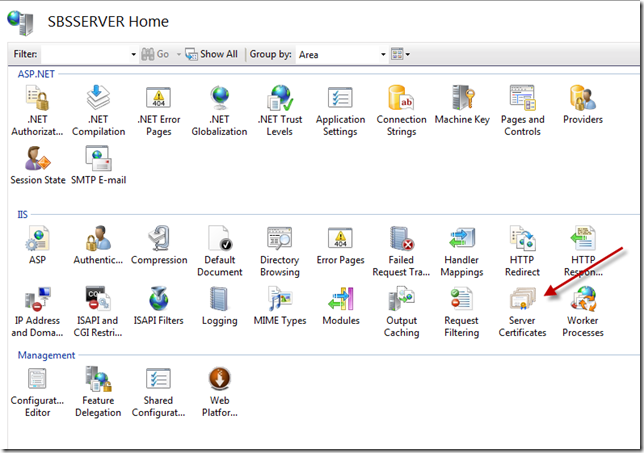Collapse the Management group header
This screenshot has height=453, width=644.
click(x=46, y=355)
